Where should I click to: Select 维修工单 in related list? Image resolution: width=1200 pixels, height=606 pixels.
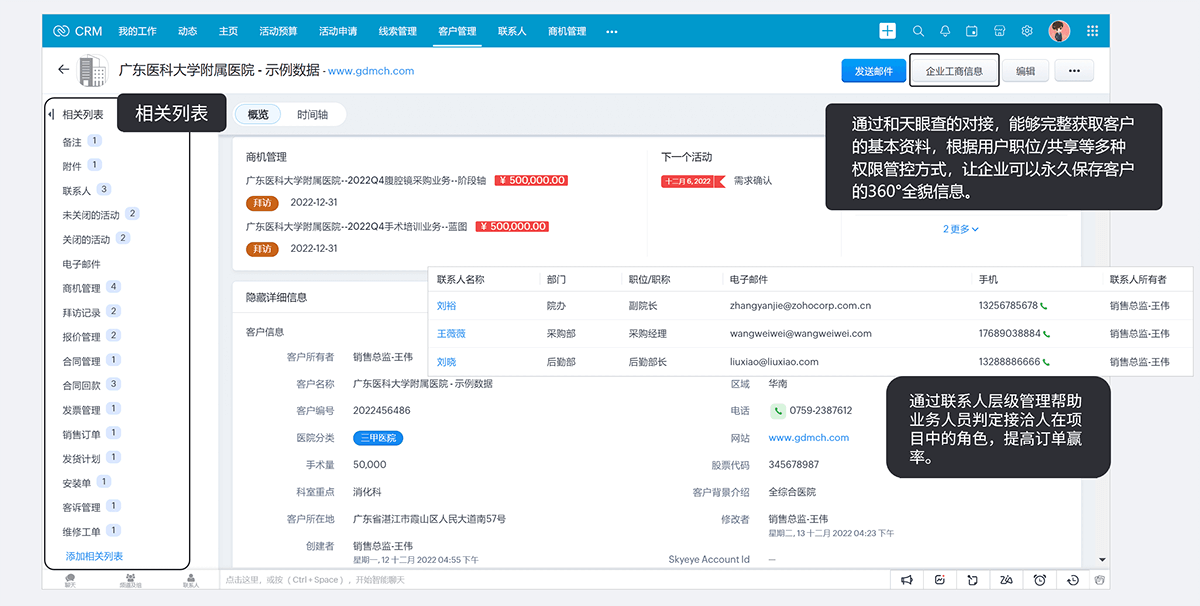[81, 531]
